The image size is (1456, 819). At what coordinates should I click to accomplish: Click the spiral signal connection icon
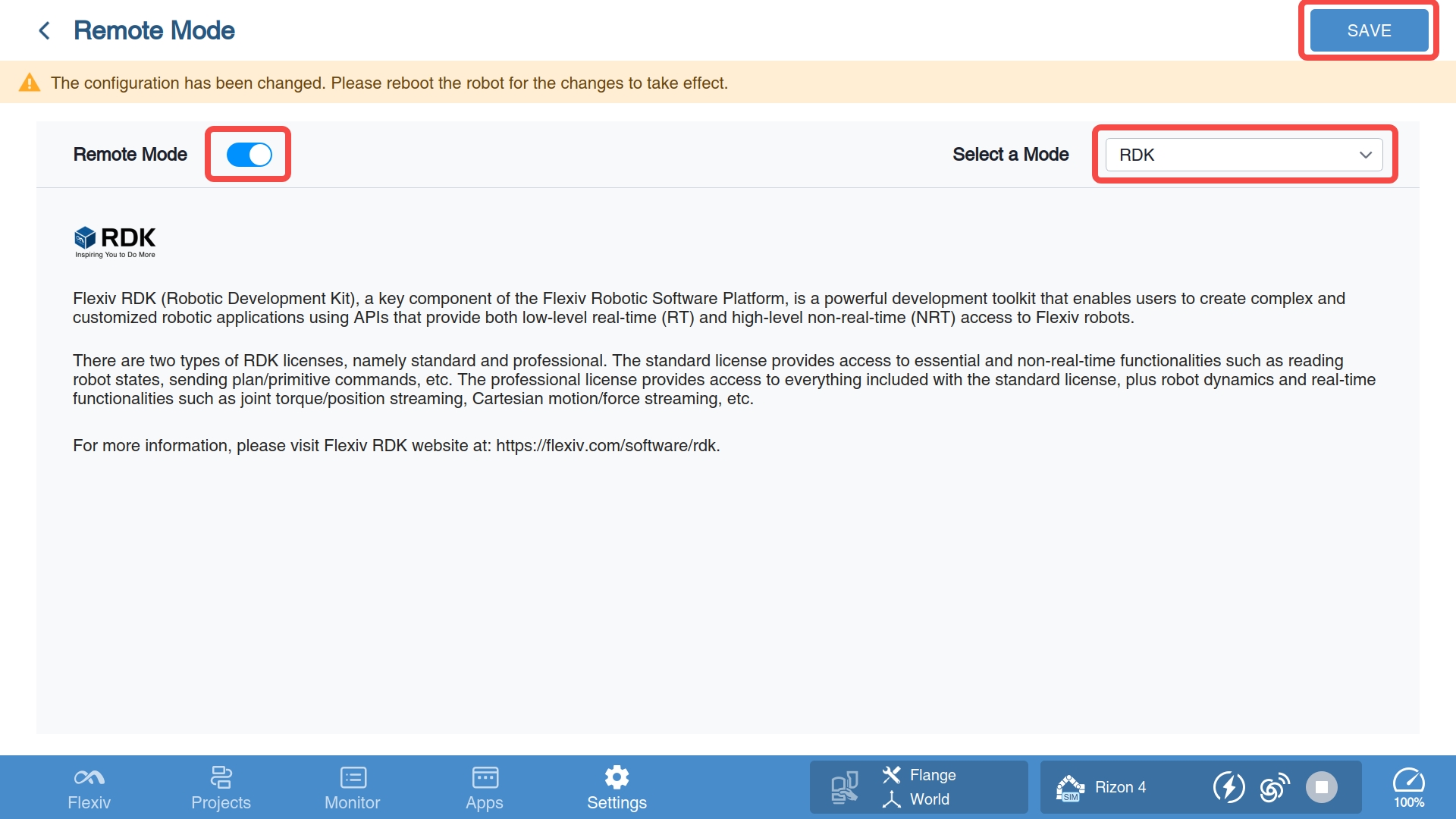(x=1275, y=787)
